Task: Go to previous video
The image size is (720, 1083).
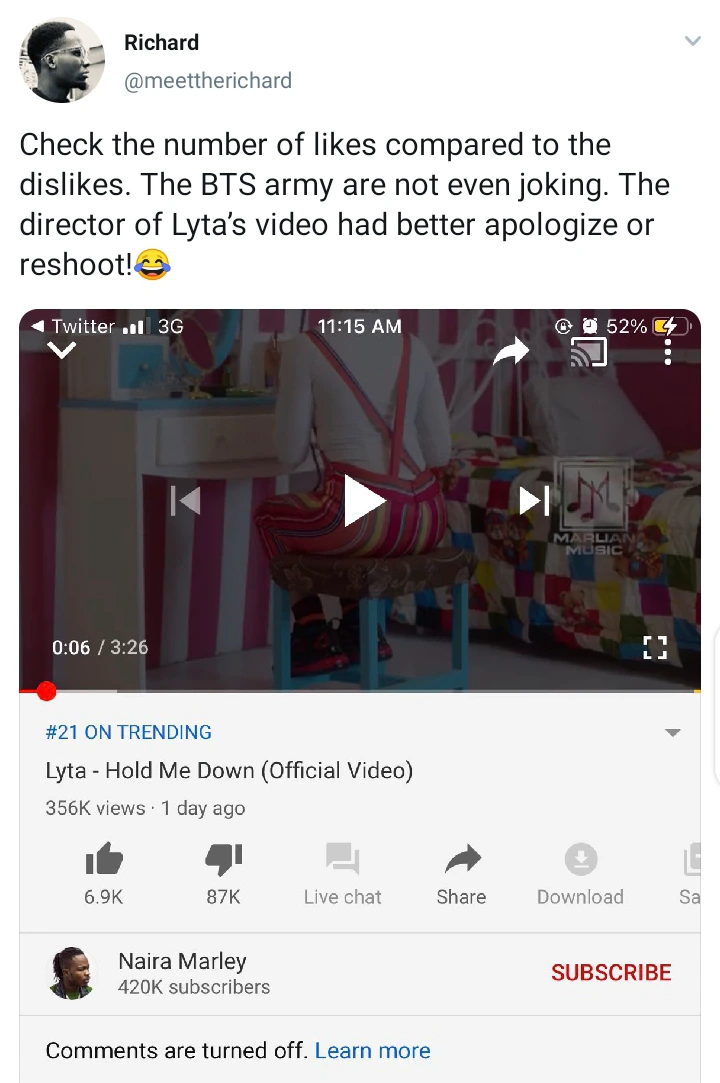Action: 186,500
